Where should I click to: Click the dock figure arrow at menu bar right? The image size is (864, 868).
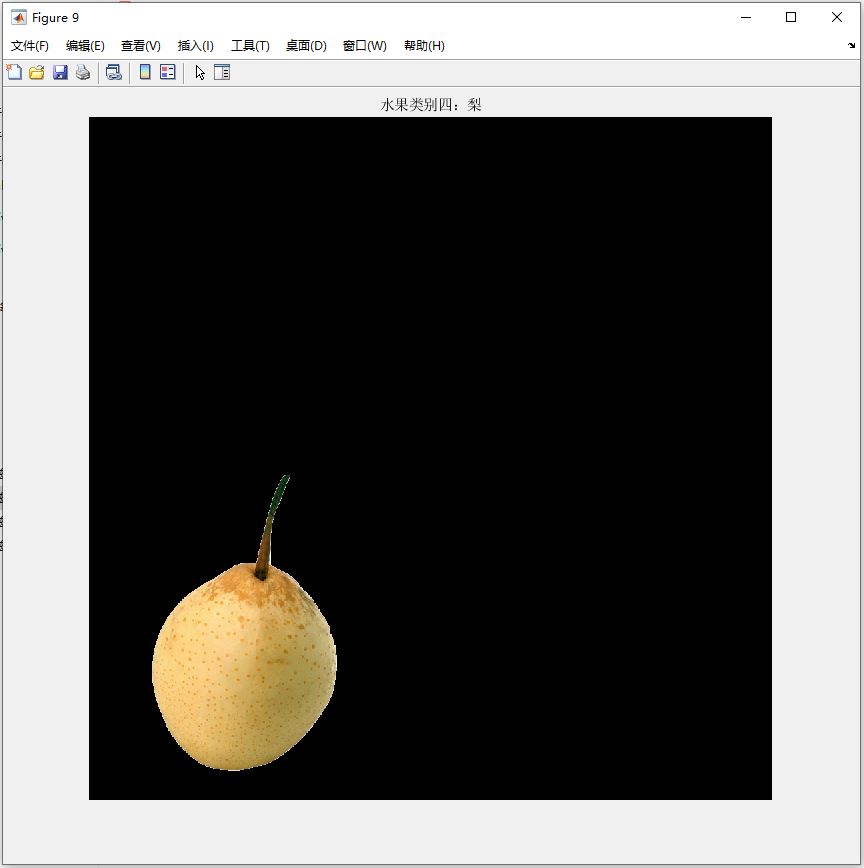point(851,45)
